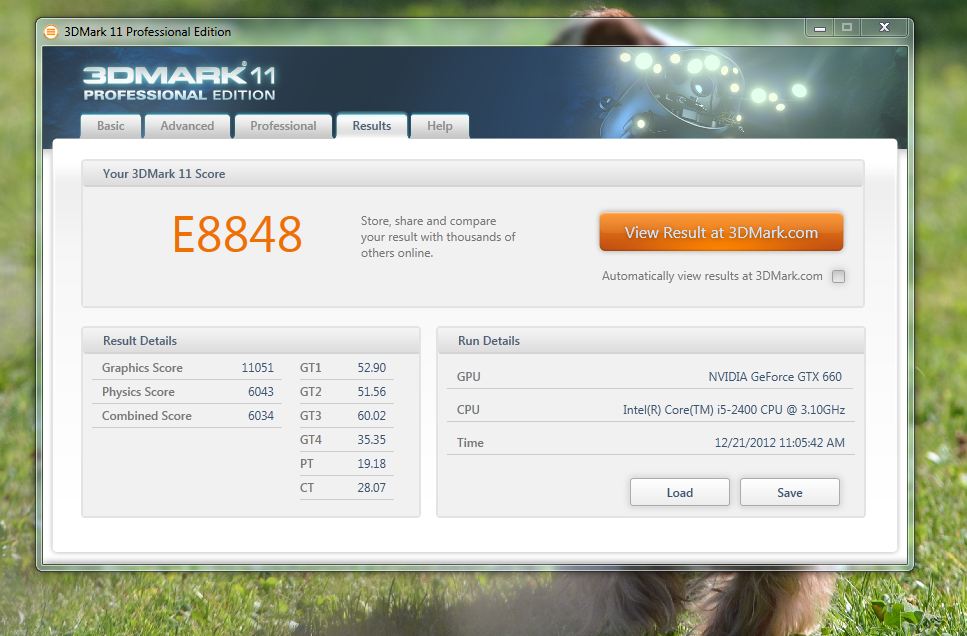Click the Intel Core i5-2400 CPU text

(x=734, y=410)
